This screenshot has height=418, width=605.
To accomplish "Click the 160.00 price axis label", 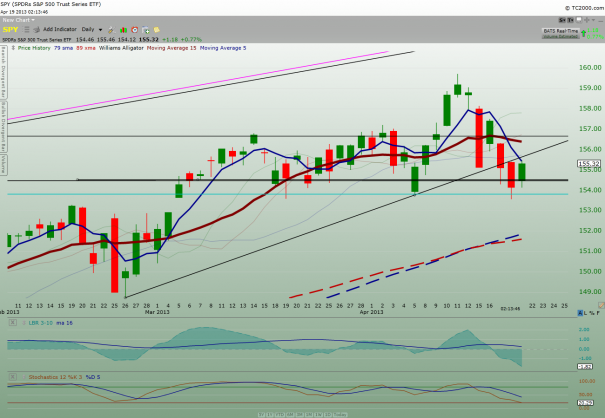I will coord(590,68).
